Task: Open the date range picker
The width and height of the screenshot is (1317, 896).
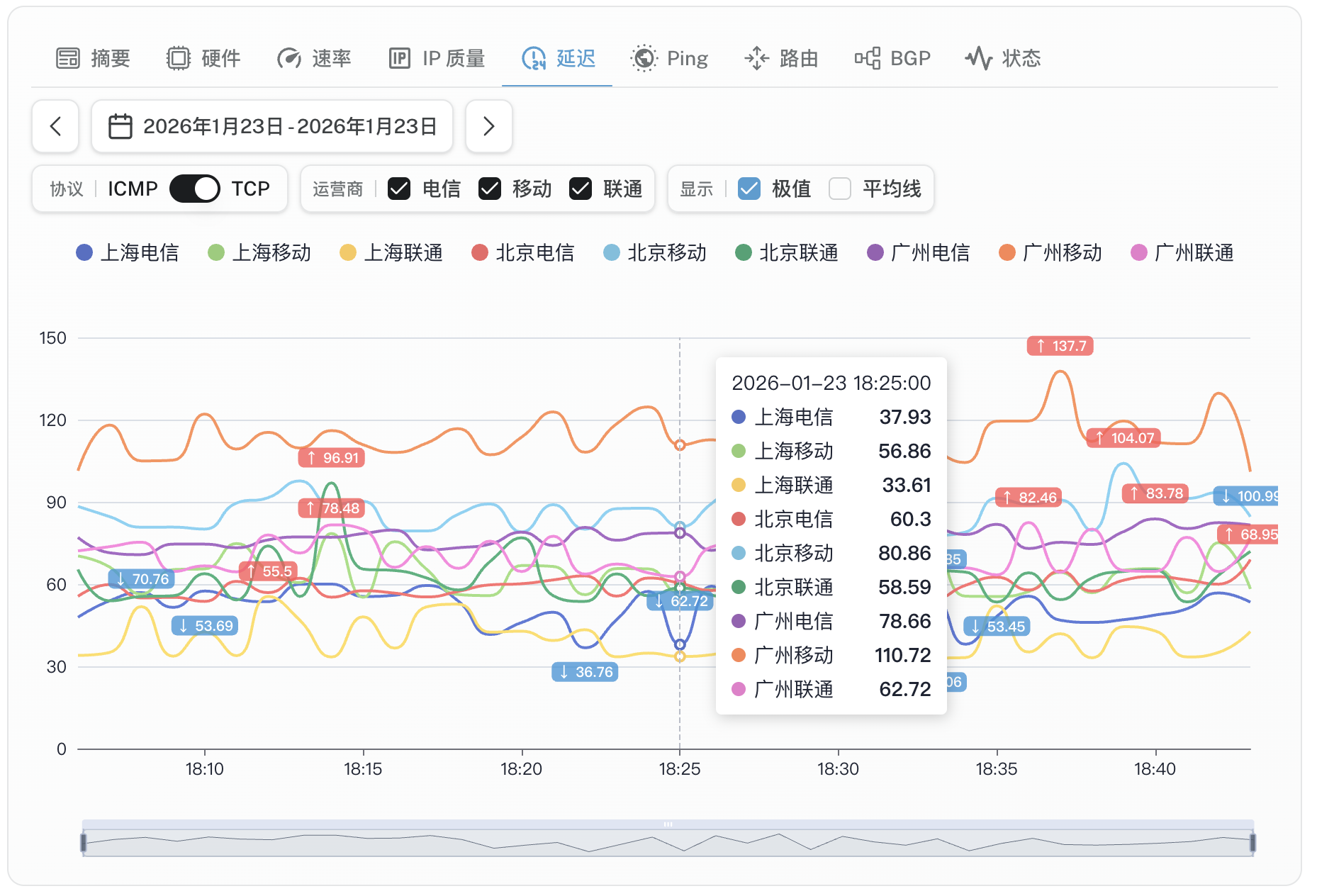Action: (272, 126)
